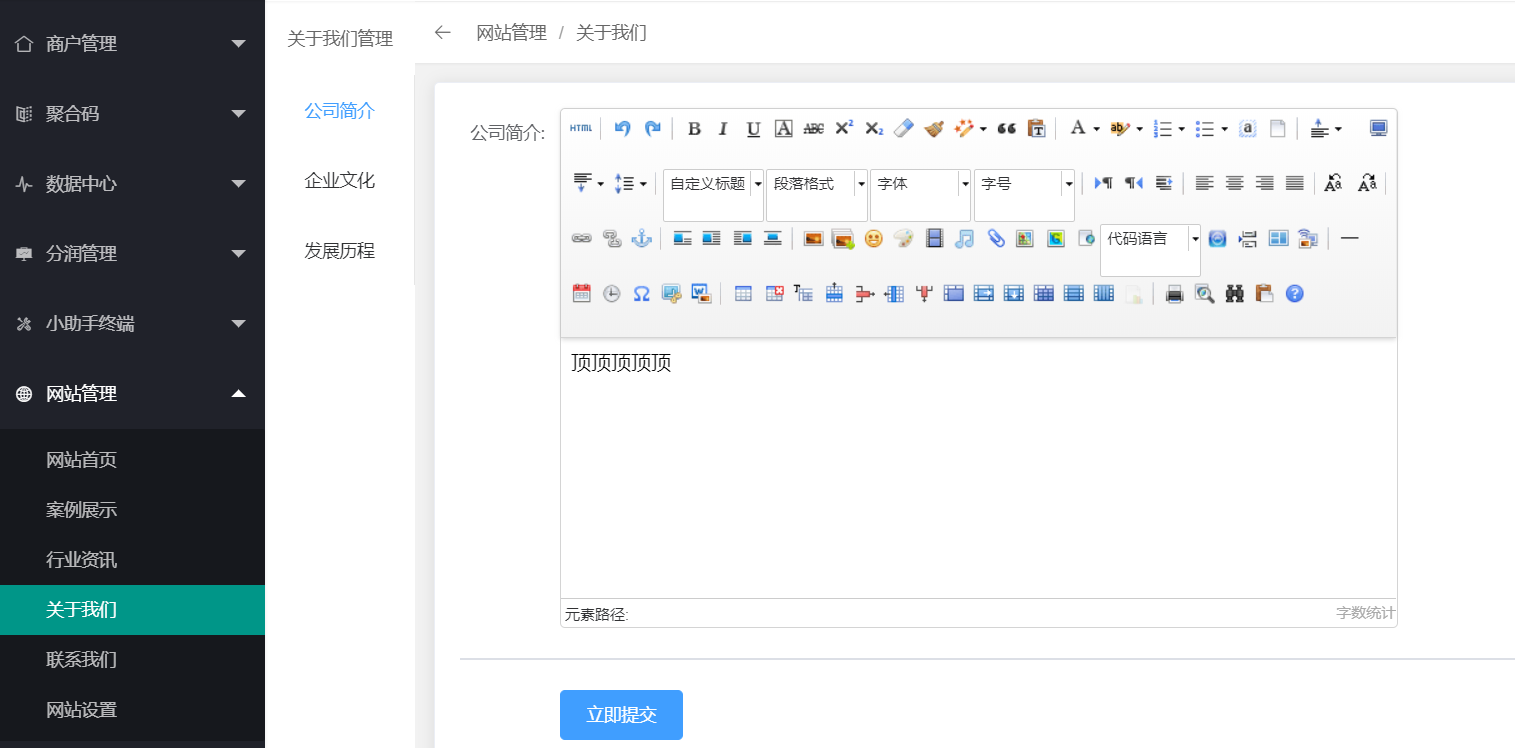Insert an emoticon using the smiley icon

(873, 239)
